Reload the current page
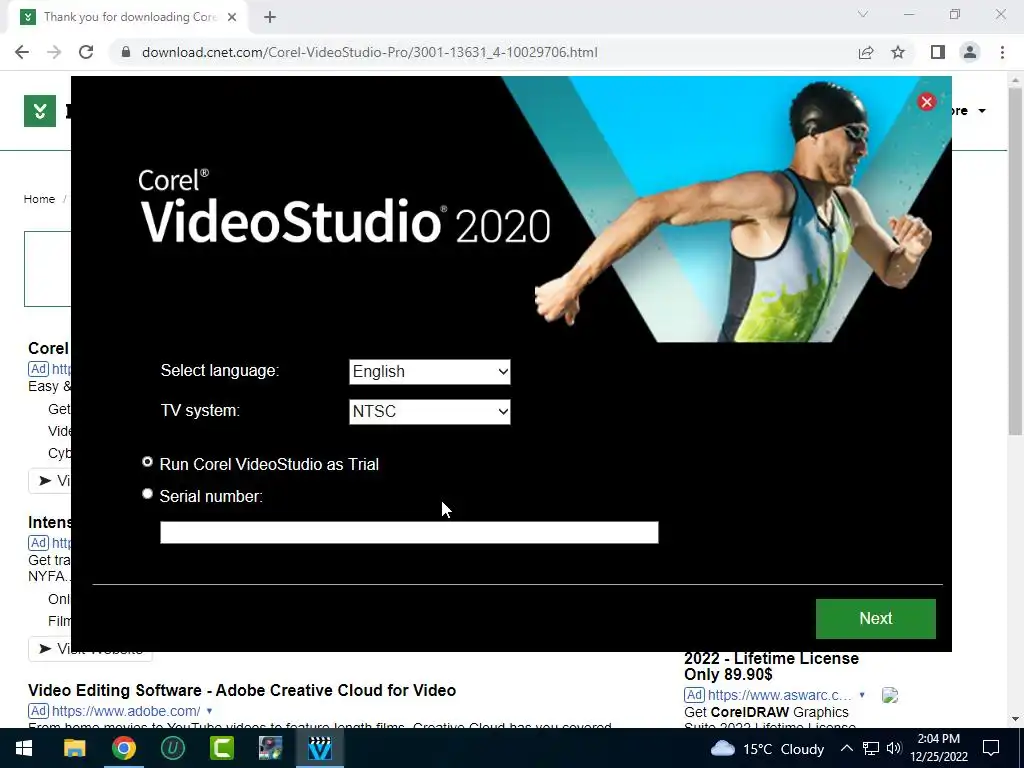Viewport: 1024px width, 768px height. click(86, 52)
